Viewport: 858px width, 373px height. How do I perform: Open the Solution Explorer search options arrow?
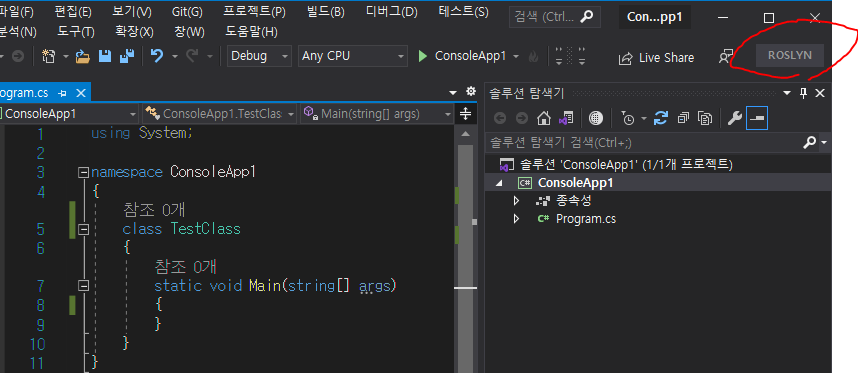coord(824,143)
